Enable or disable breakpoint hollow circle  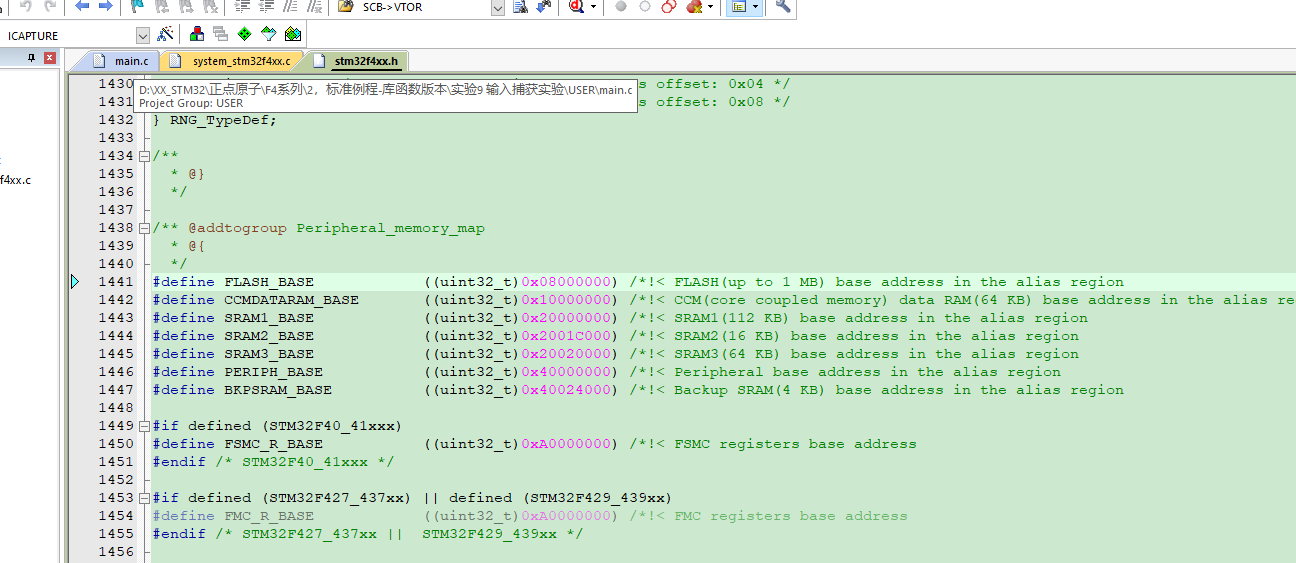[x=645, y=6]
